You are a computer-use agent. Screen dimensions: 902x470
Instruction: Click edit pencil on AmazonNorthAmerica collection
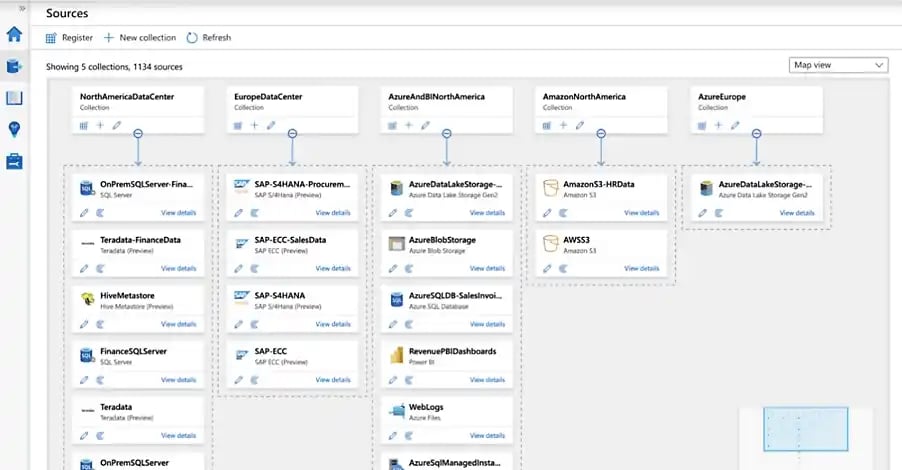pyautogui.click(x=580, y=125)
